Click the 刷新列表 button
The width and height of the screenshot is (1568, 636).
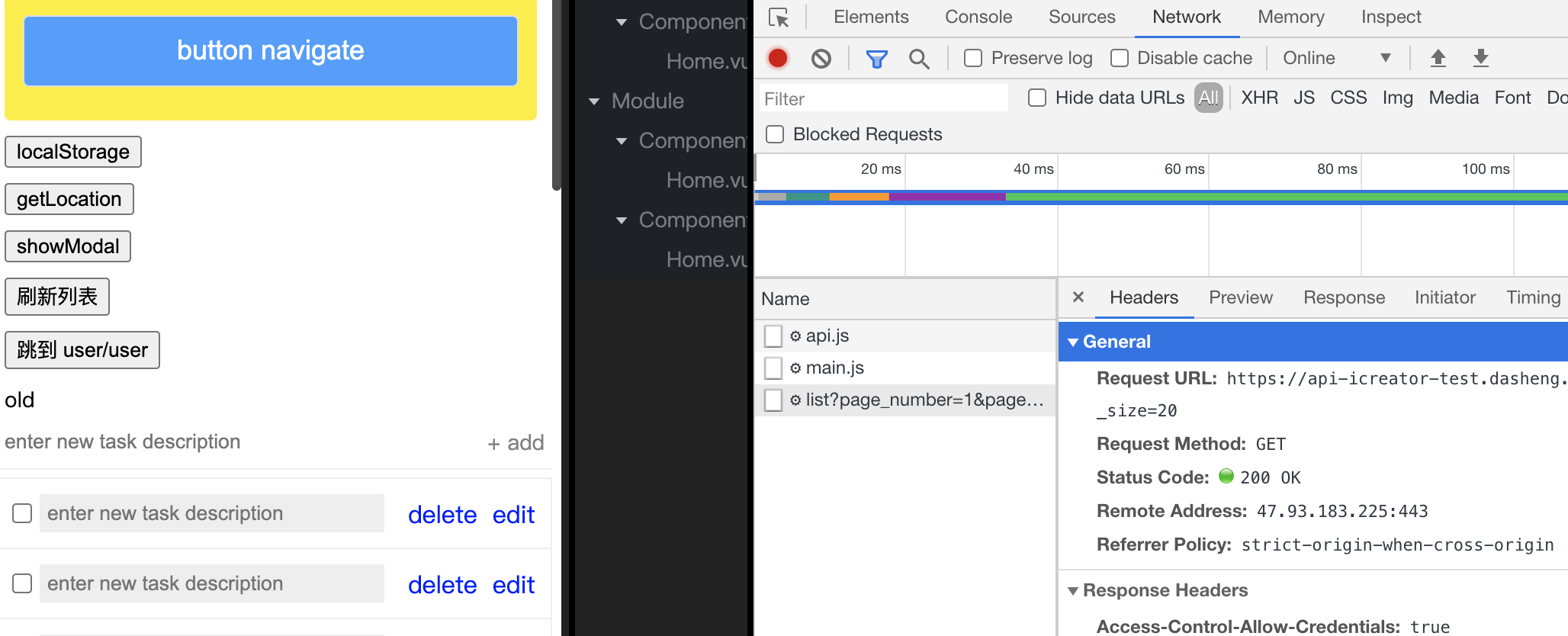coord(57,297)
